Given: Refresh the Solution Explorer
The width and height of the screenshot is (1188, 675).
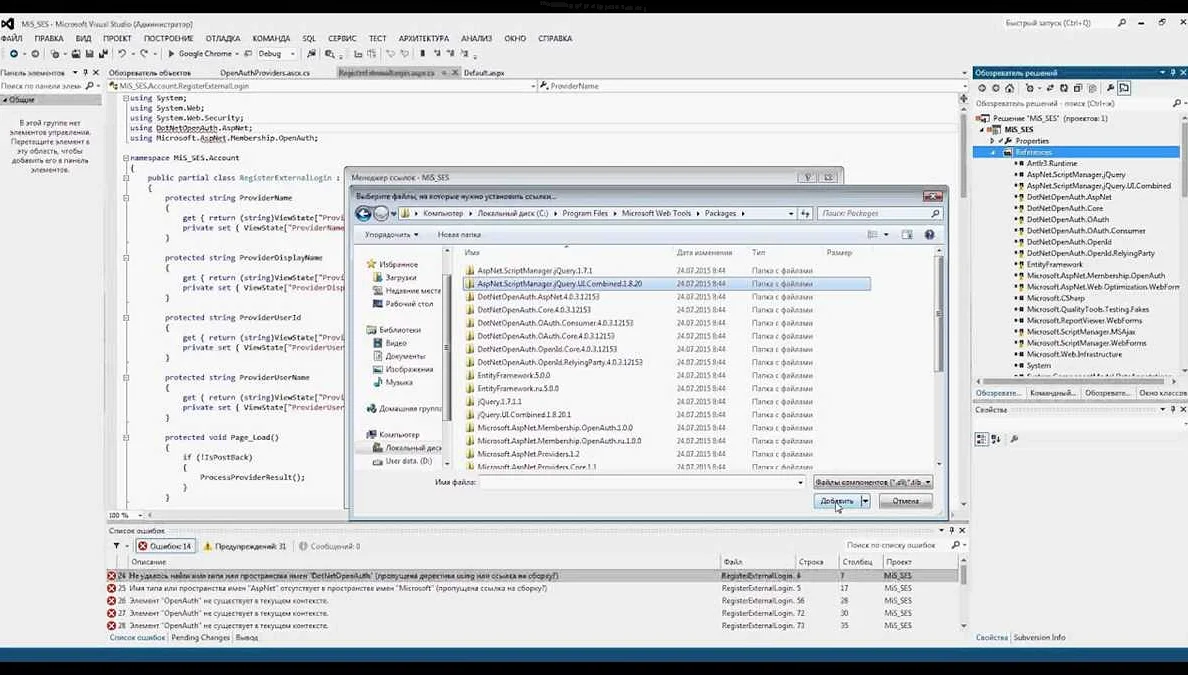Looking at the screenshot, I should click(1063, 88).
